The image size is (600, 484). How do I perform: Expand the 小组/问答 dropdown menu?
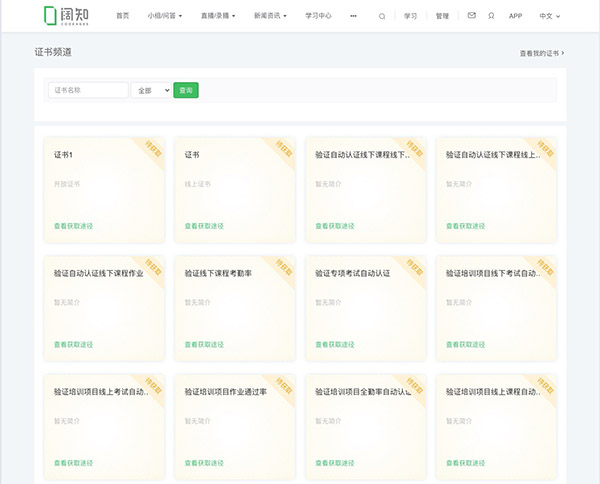click(x=164, y=16)
